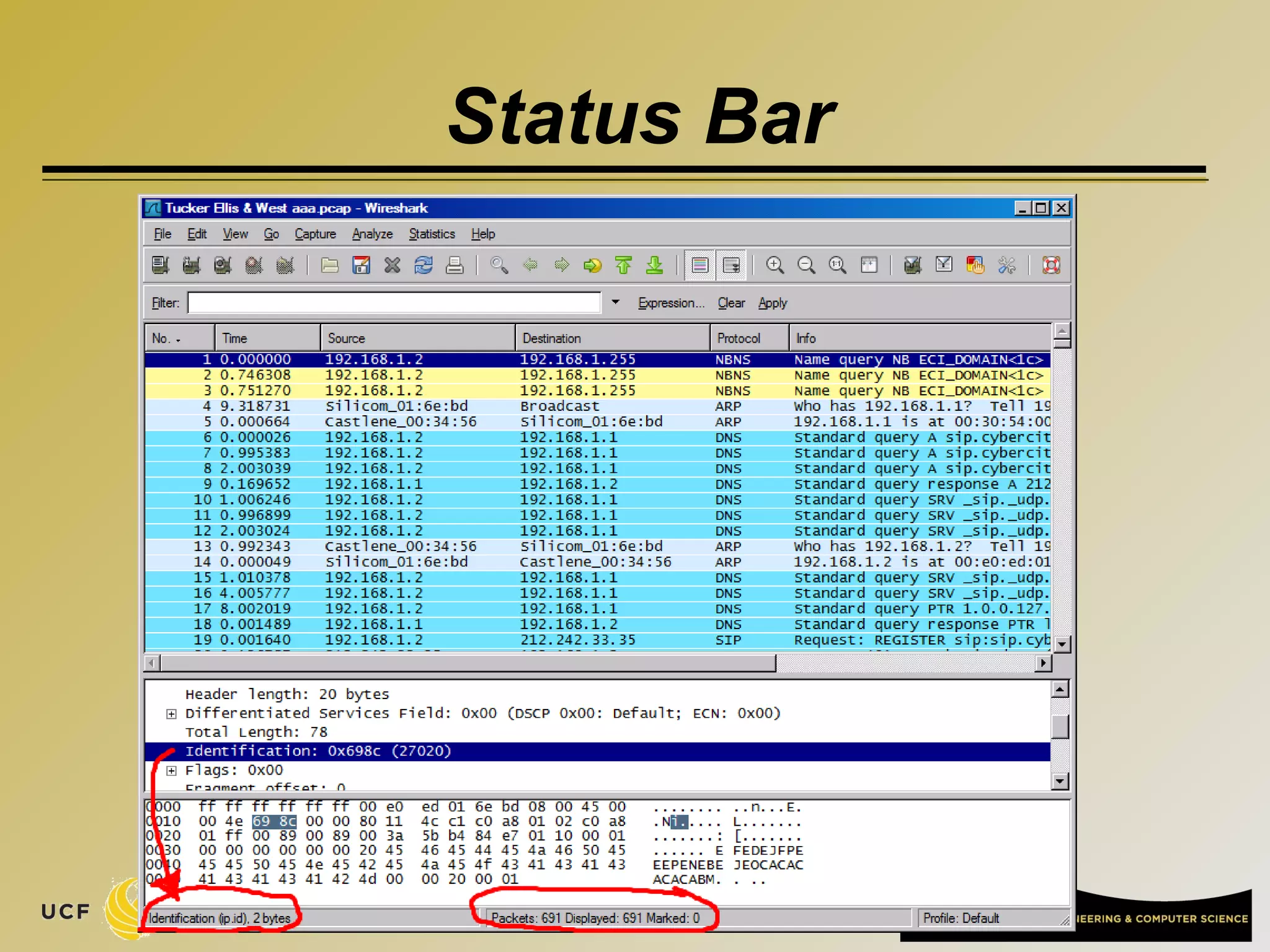Click packet list scrollbar up arrow
1270x952 pixels.
tap(1062, 331)
